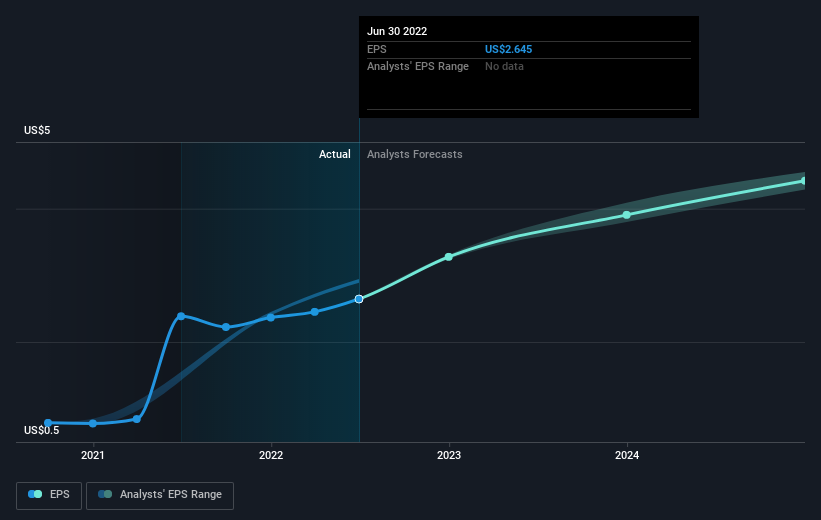Click the 2024 x-axis label
Image resolution: width=821 pixels, height=520 pixels.
coord(627,456)
